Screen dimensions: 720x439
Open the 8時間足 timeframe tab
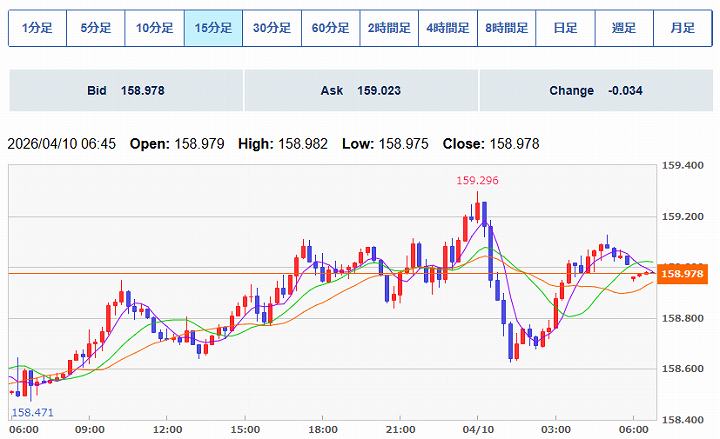tap(507, 28)
